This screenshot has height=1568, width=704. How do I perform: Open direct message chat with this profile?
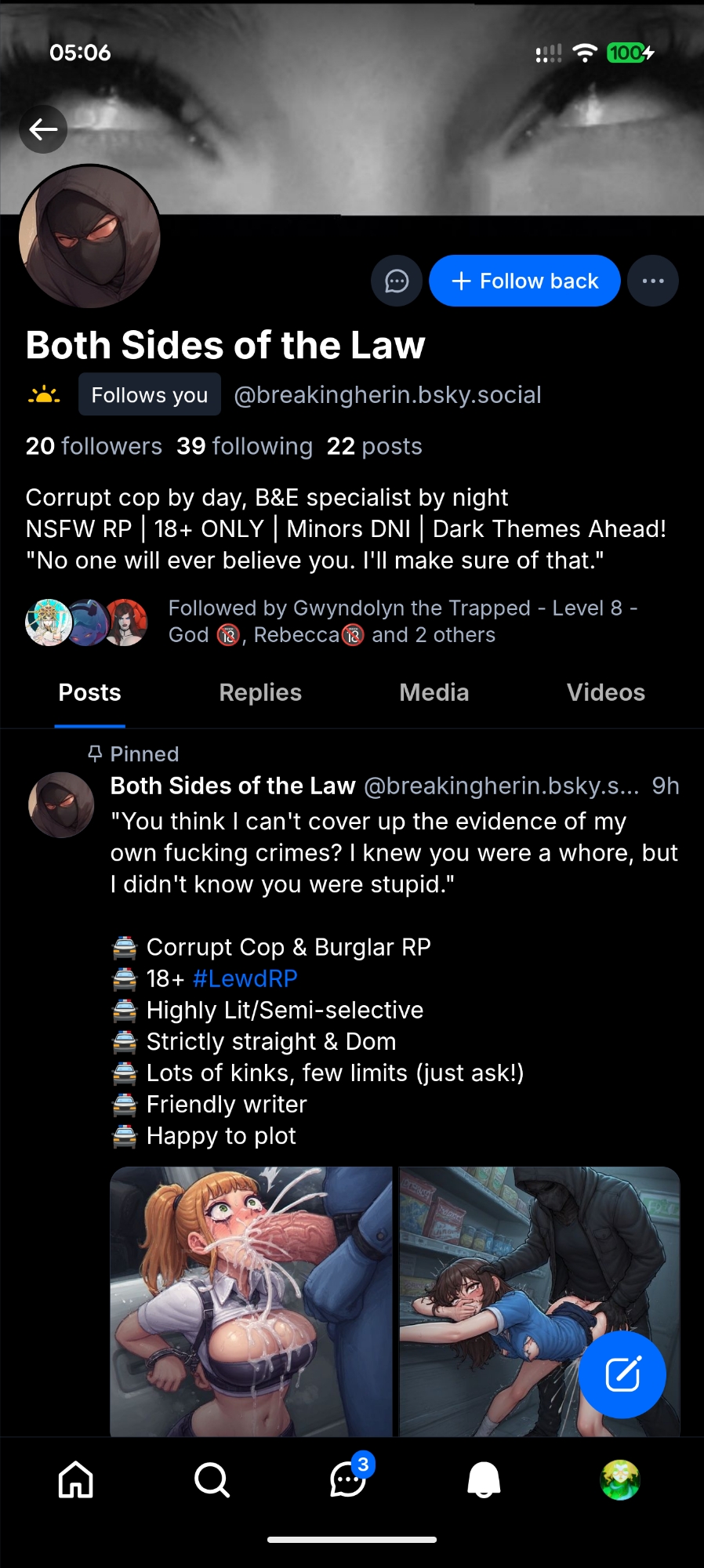click(397, 281)
